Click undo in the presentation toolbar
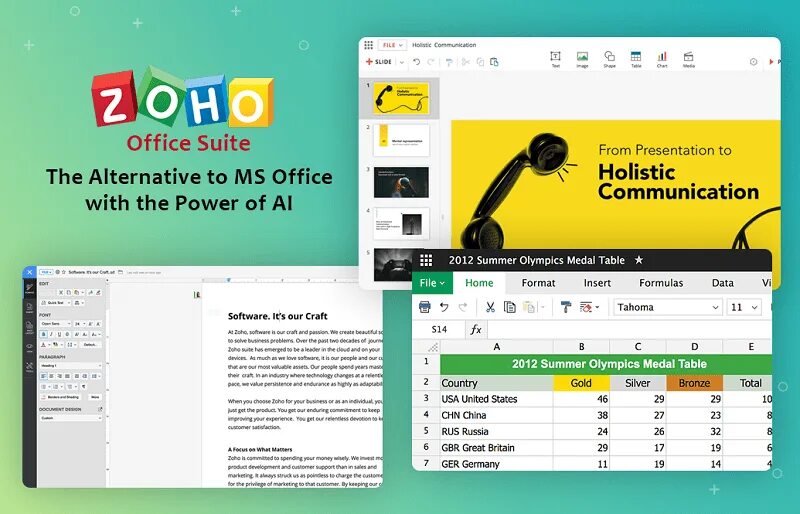This screenshot has height=514, width=800. [416, 62]
